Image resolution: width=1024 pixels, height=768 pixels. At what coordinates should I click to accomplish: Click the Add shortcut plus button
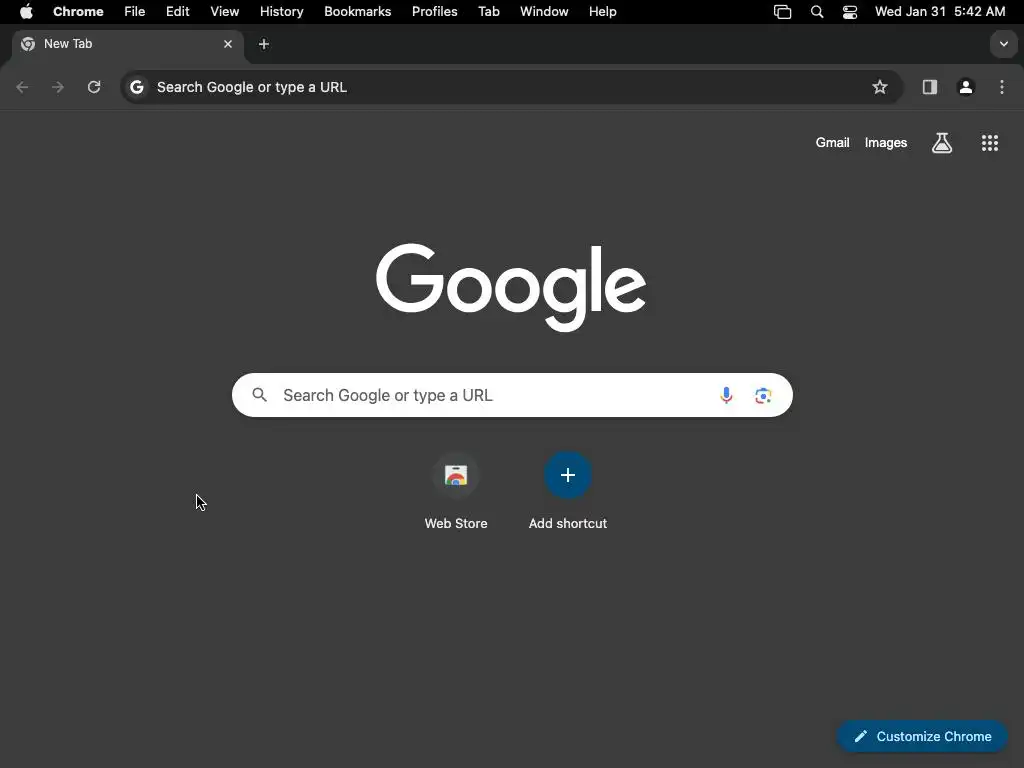[x=568, y=475]
